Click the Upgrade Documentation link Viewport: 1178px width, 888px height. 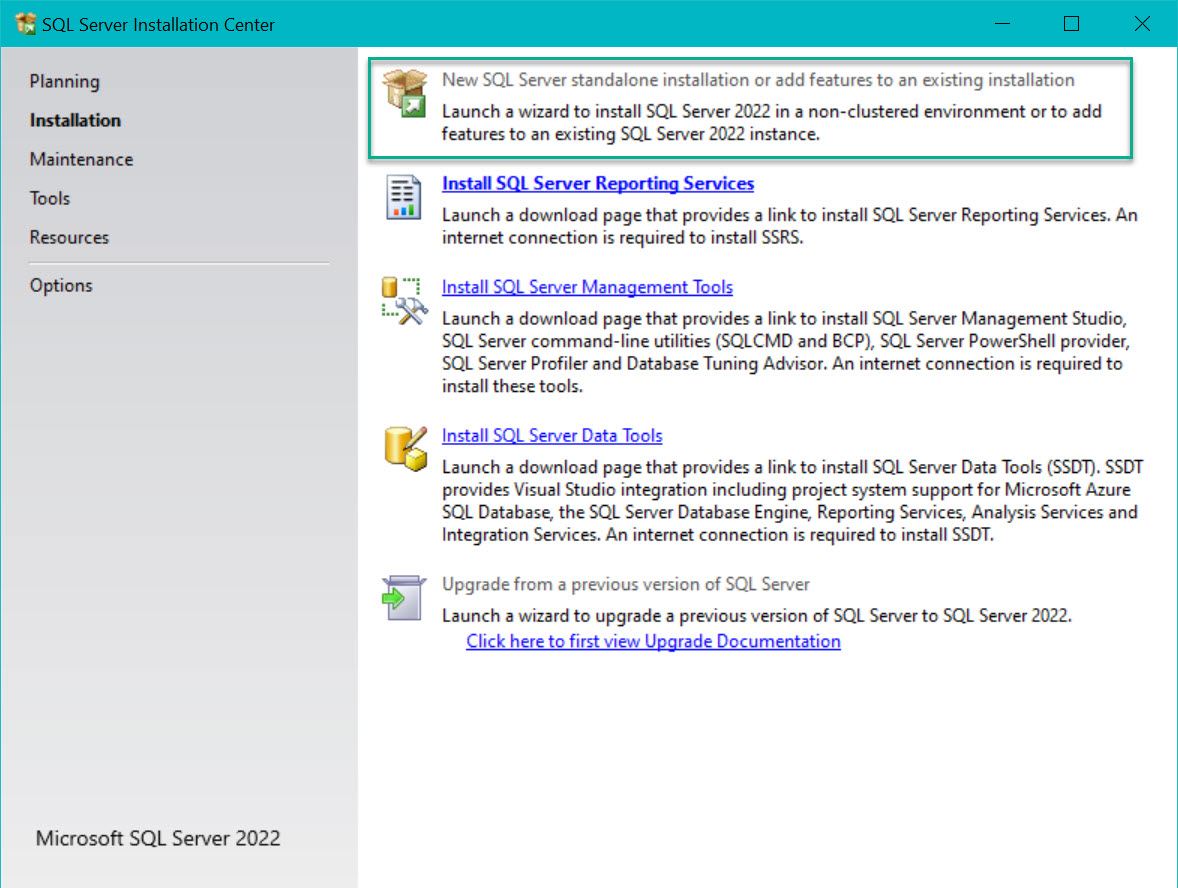click(x=652, y=641)
